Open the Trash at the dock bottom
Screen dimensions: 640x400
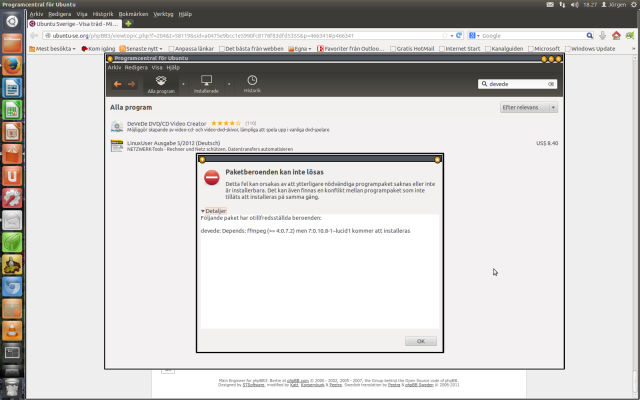tap(12, 388)
